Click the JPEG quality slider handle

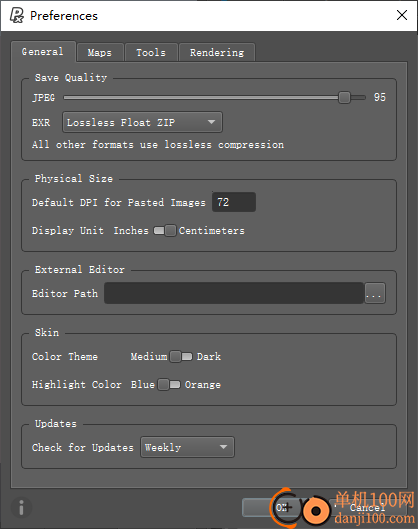344,98
